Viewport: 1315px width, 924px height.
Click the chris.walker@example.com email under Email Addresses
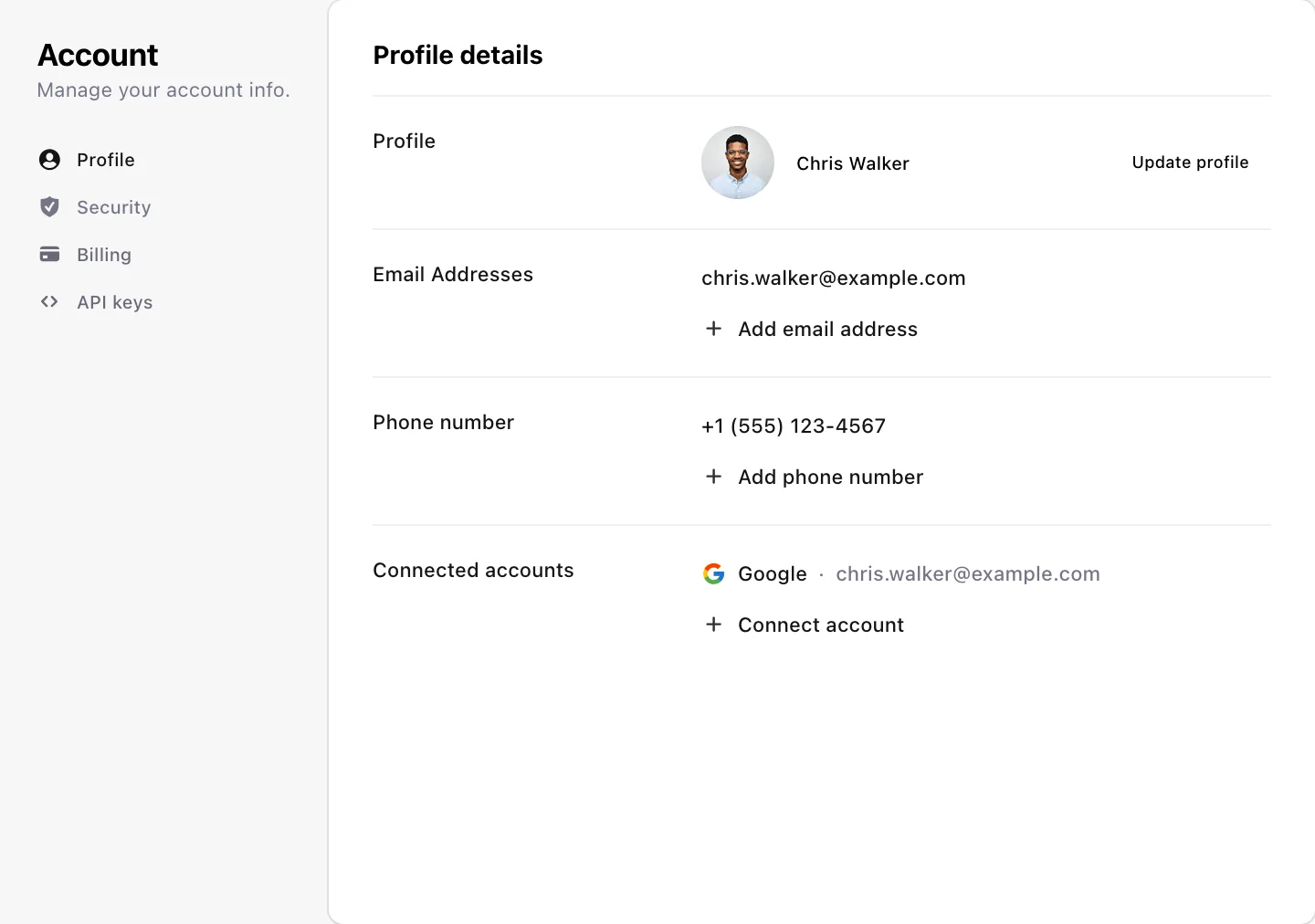(834, 278)
